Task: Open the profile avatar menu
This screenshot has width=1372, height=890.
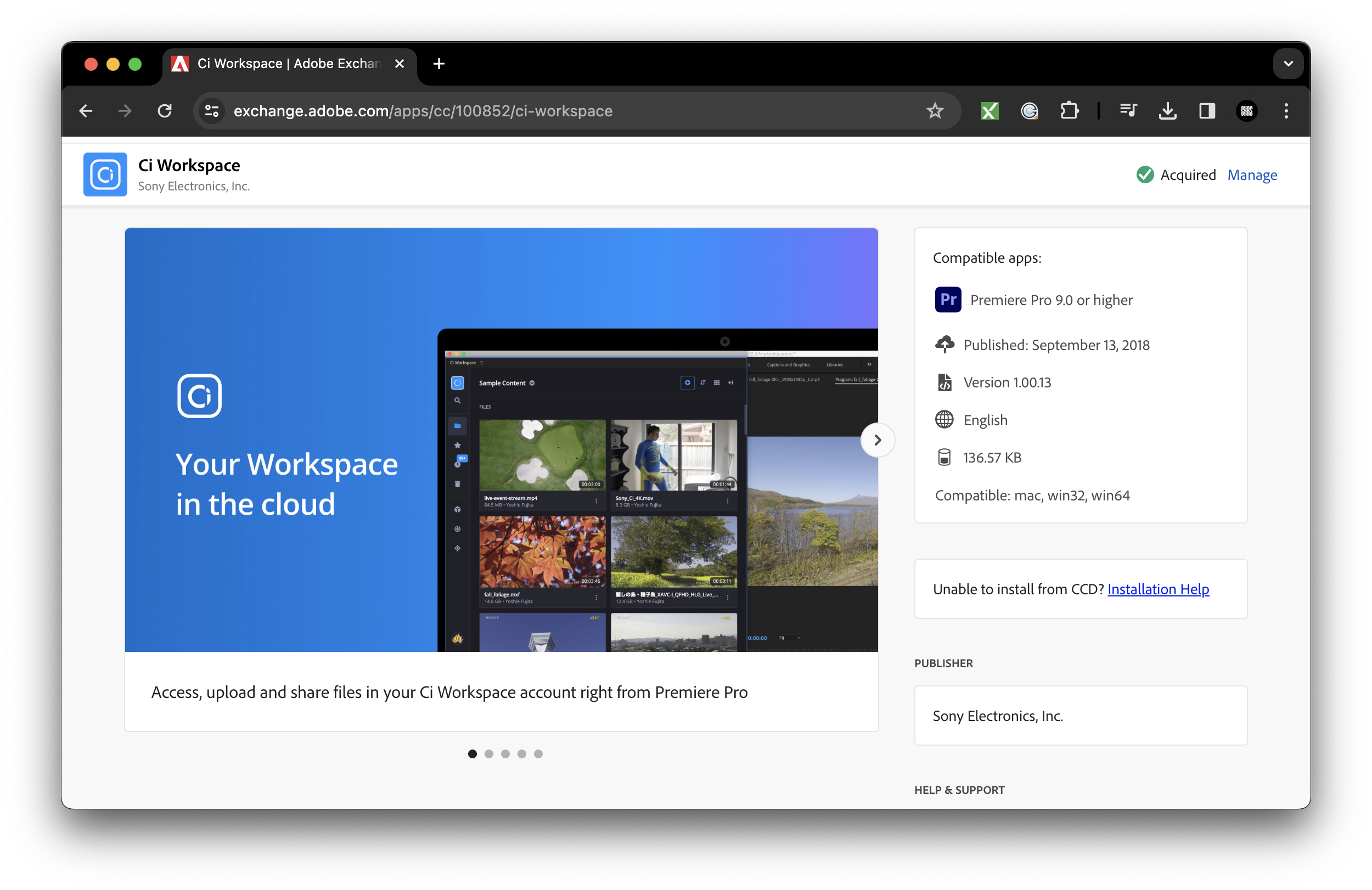Action: (1246, 111)
